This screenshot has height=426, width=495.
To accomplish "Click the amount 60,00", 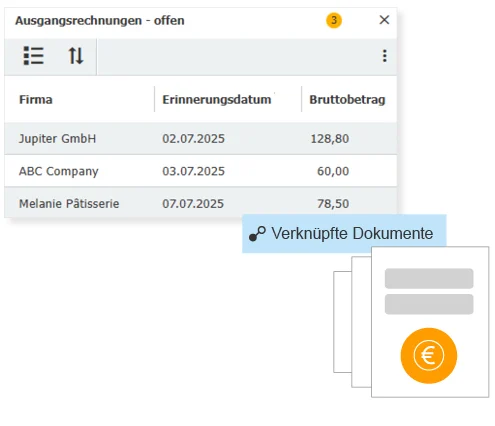I will [333, 171].
